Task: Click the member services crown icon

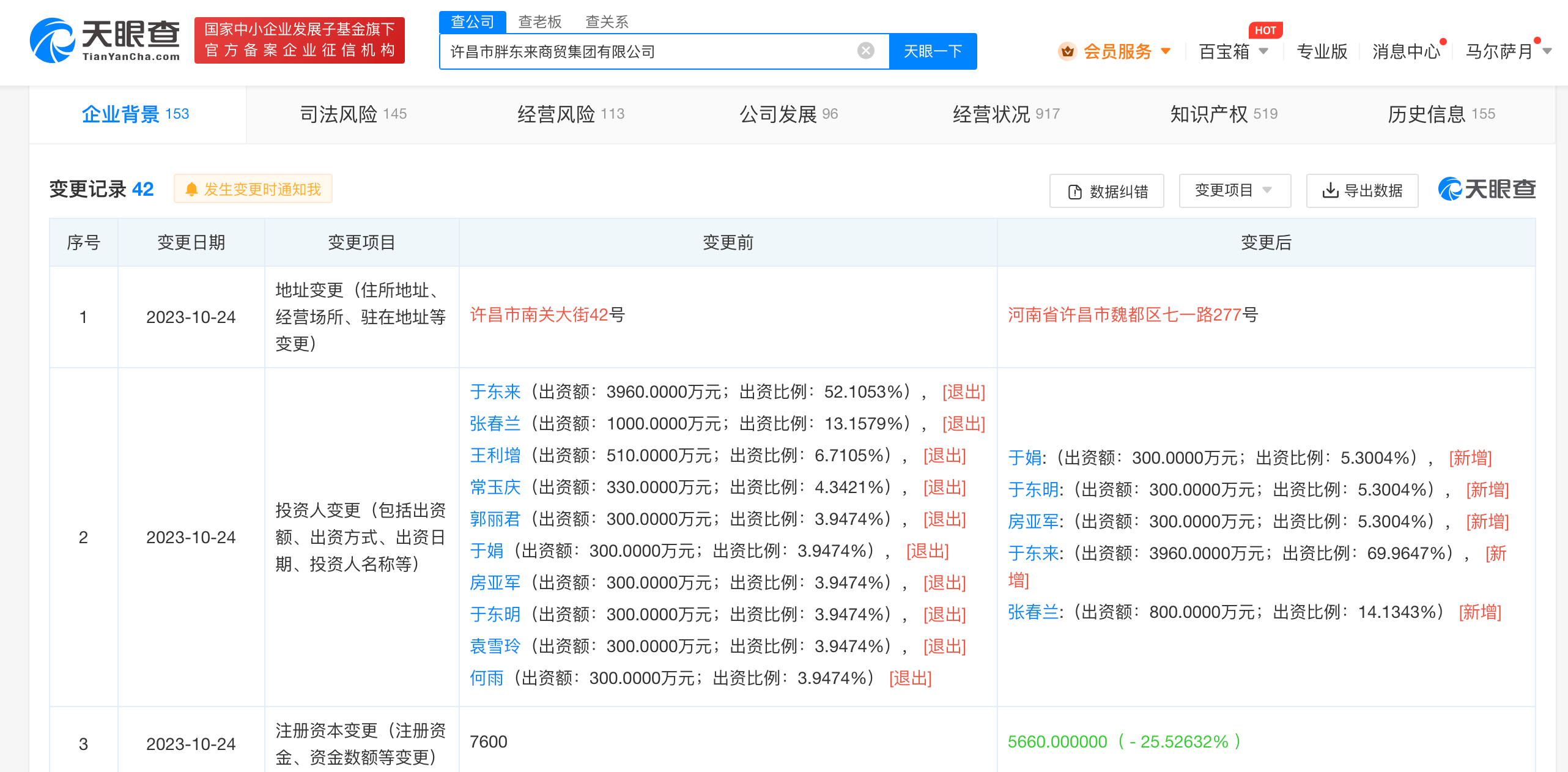Action: pos(1067,51)
